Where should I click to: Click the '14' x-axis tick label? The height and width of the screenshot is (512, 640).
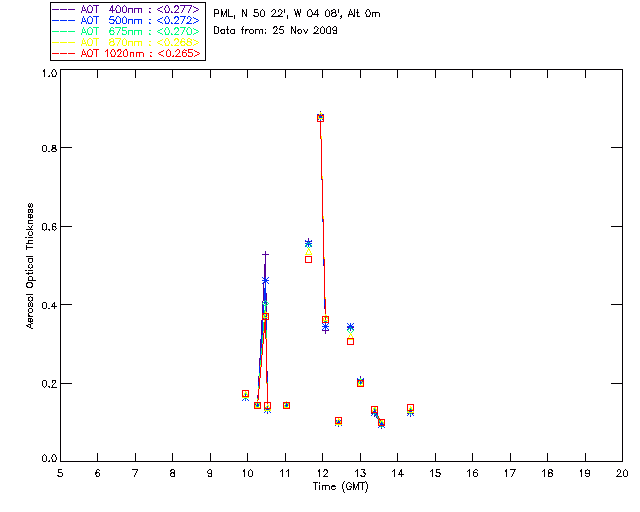coord(398,473)
